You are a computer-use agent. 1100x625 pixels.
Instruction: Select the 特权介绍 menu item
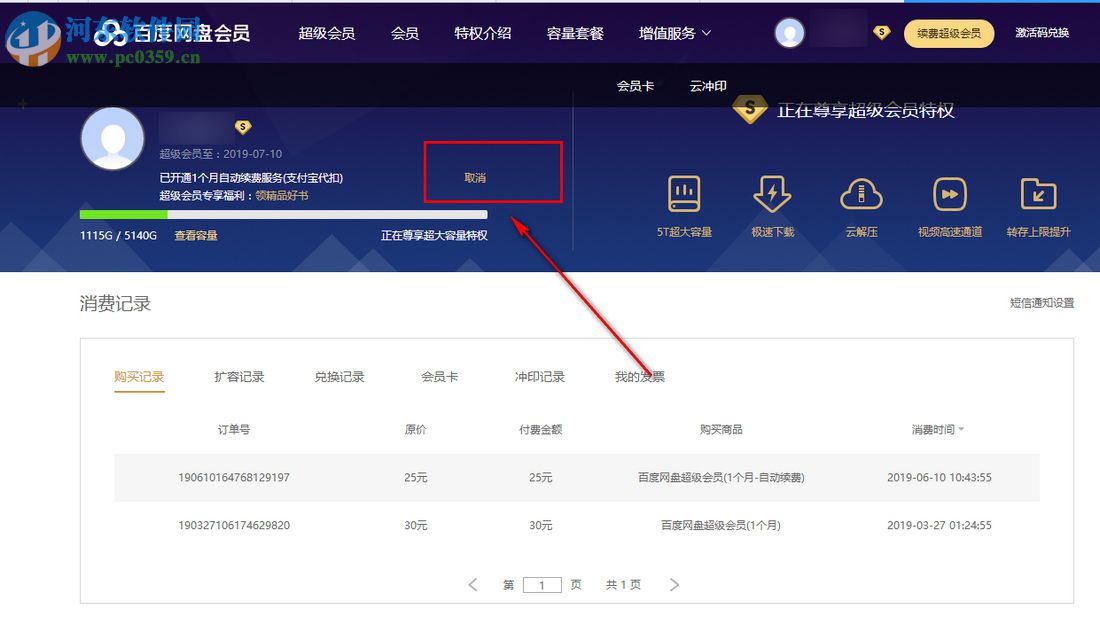[483, 33]
